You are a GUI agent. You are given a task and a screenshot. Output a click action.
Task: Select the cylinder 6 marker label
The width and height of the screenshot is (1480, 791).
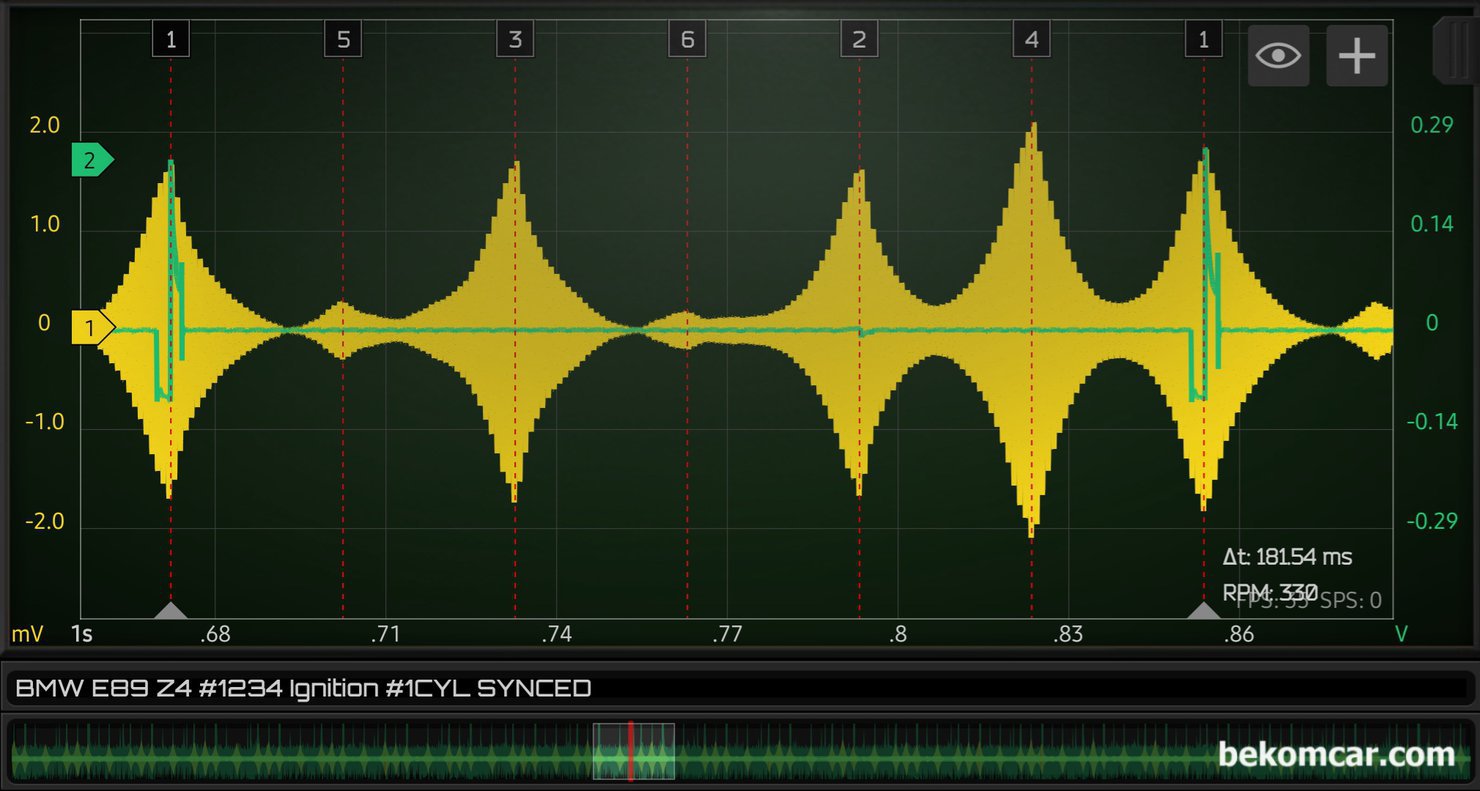click(687, 40)
